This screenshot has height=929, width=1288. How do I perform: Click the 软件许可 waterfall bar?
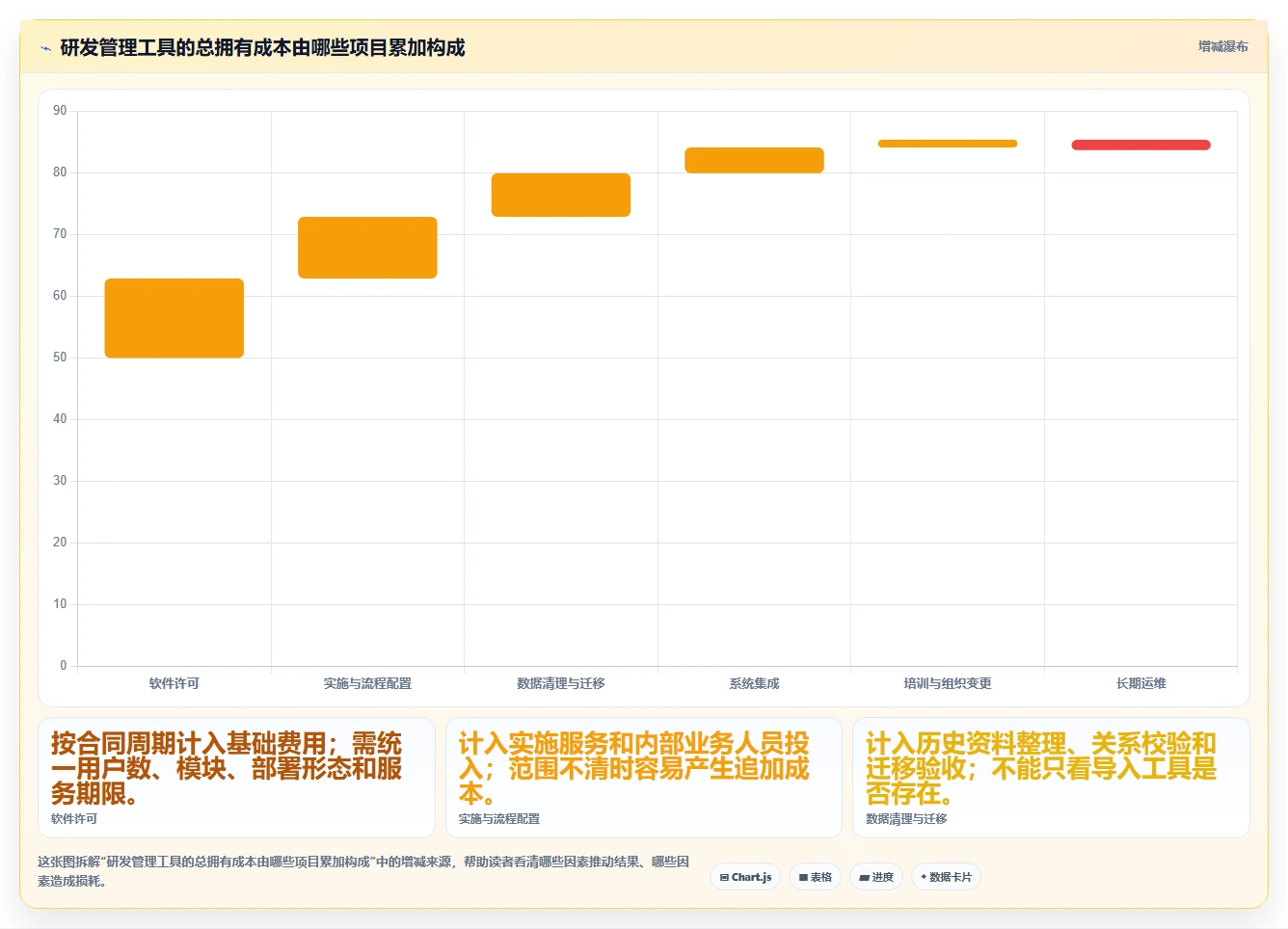(174, 318)
